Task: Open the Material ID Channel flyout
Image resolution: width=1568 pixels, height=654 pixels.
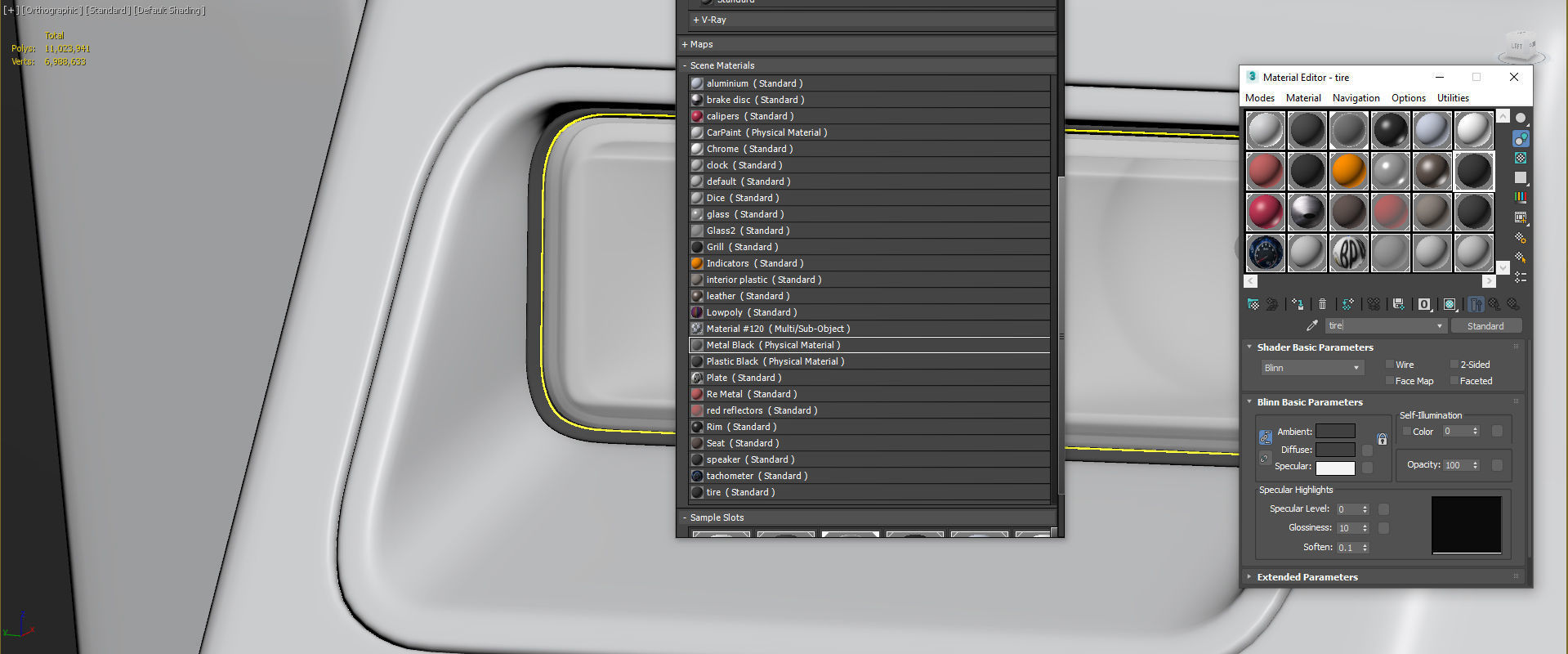Action: (1424, 304)
